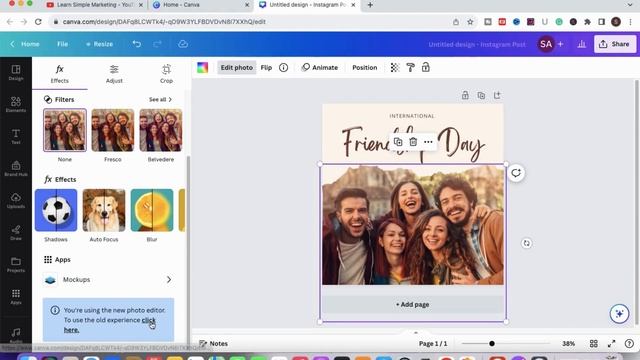Click the undo arrow icon
Viewport: 640px width, 360px height.
137,44
